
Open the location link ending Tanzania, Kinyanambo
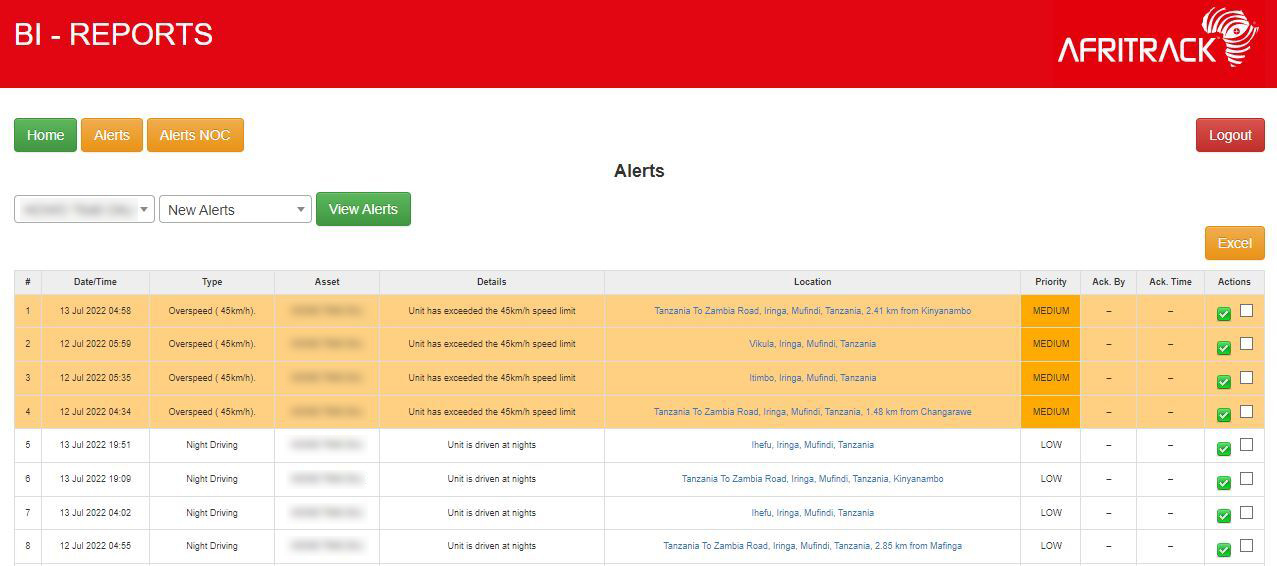click(x=812, y=479)
